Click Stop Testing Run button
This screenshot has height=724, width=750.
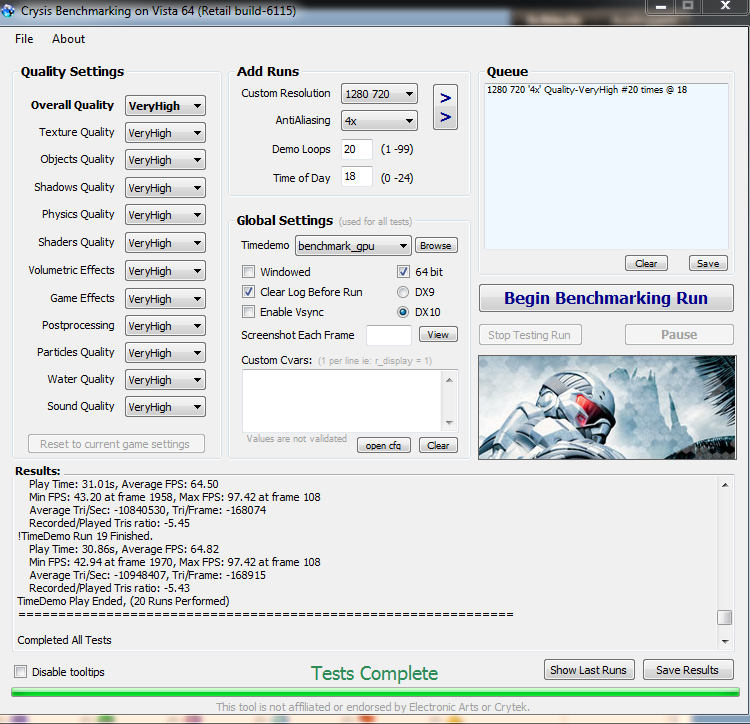pos(530,335)
